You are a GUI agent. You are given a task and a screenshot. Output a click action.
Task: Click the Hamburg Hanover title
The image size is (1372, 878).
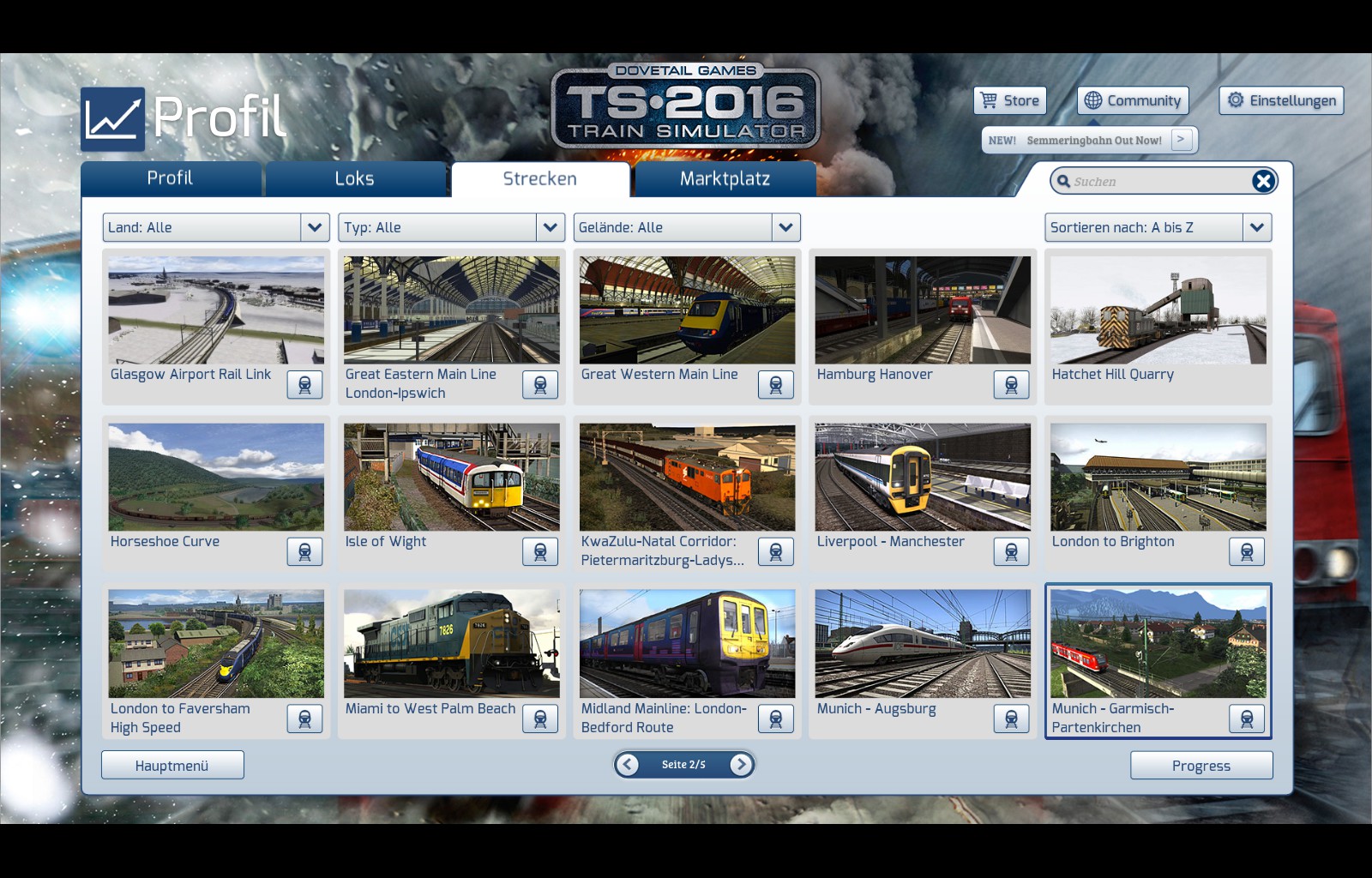click(875, 374)
